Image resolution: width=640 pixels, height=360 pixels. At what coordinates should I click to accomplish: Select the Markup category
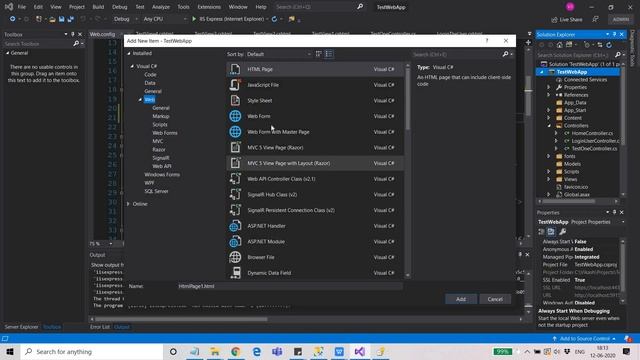click(161, 116)
